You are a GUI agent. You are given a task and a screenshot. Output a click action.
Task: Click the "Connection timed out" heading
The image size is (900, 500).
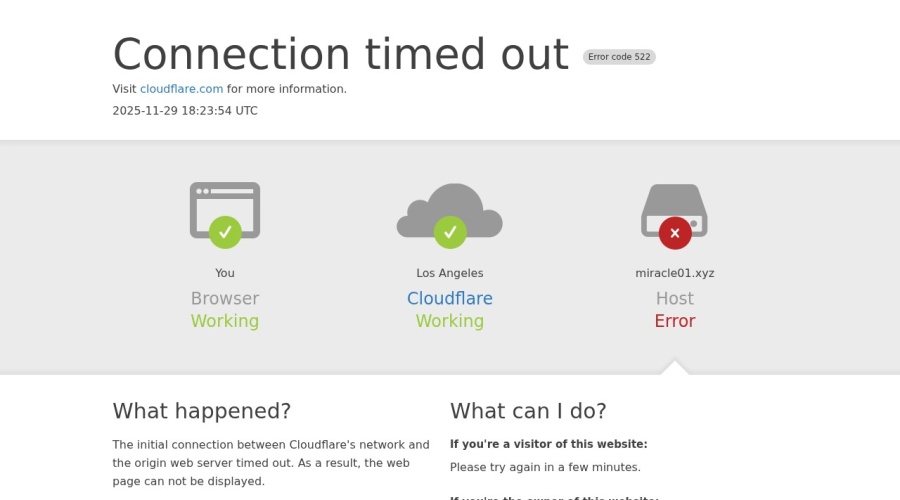[x=340, y=54]
